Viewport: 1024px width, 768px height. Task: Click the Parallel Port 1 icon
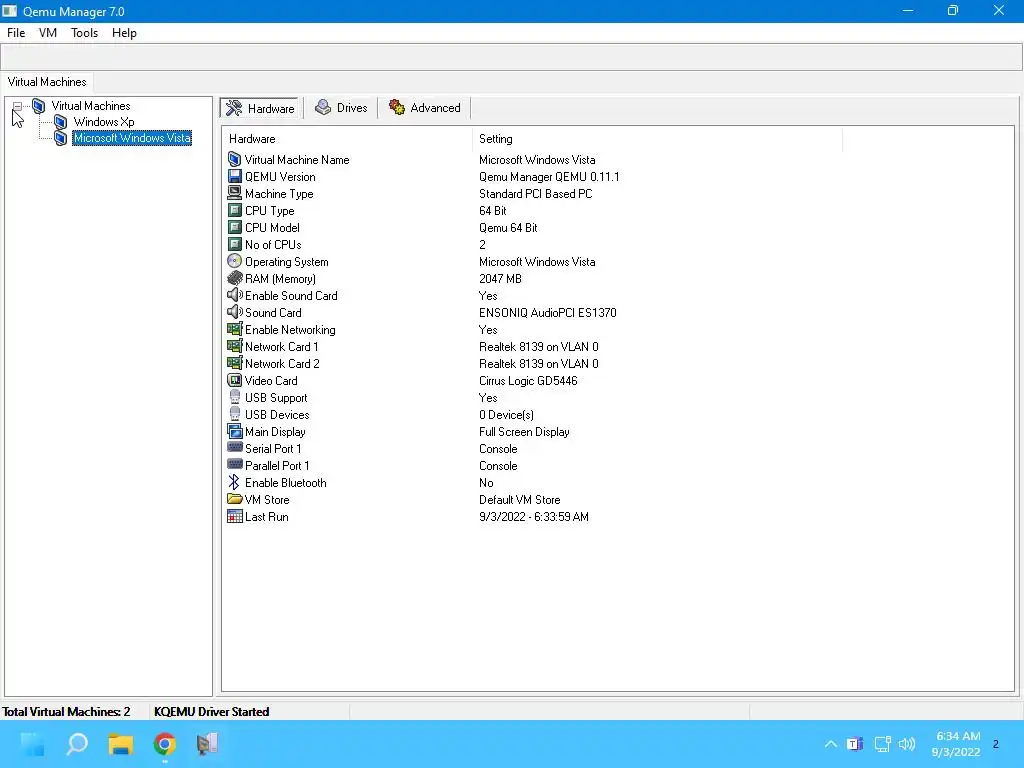click(234, 465)
